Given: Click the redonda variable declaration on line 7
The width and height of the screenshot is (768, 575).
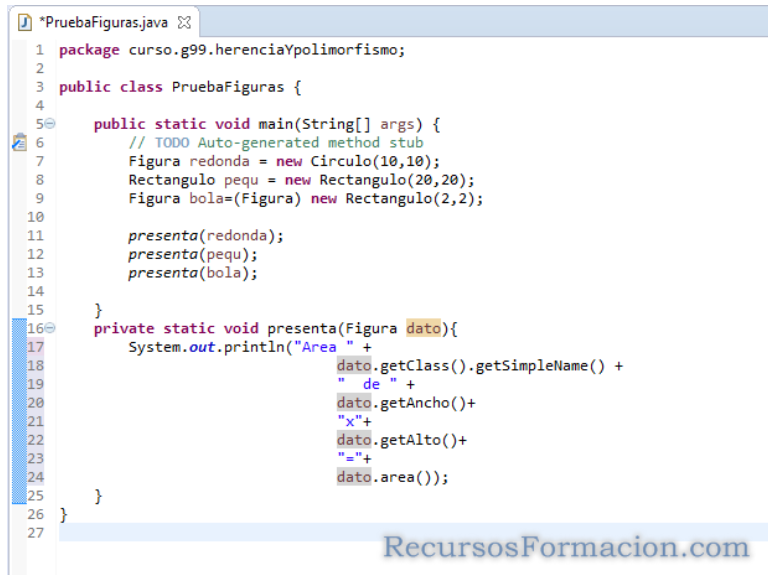Looking at the screenshot, I should point(219,161).
